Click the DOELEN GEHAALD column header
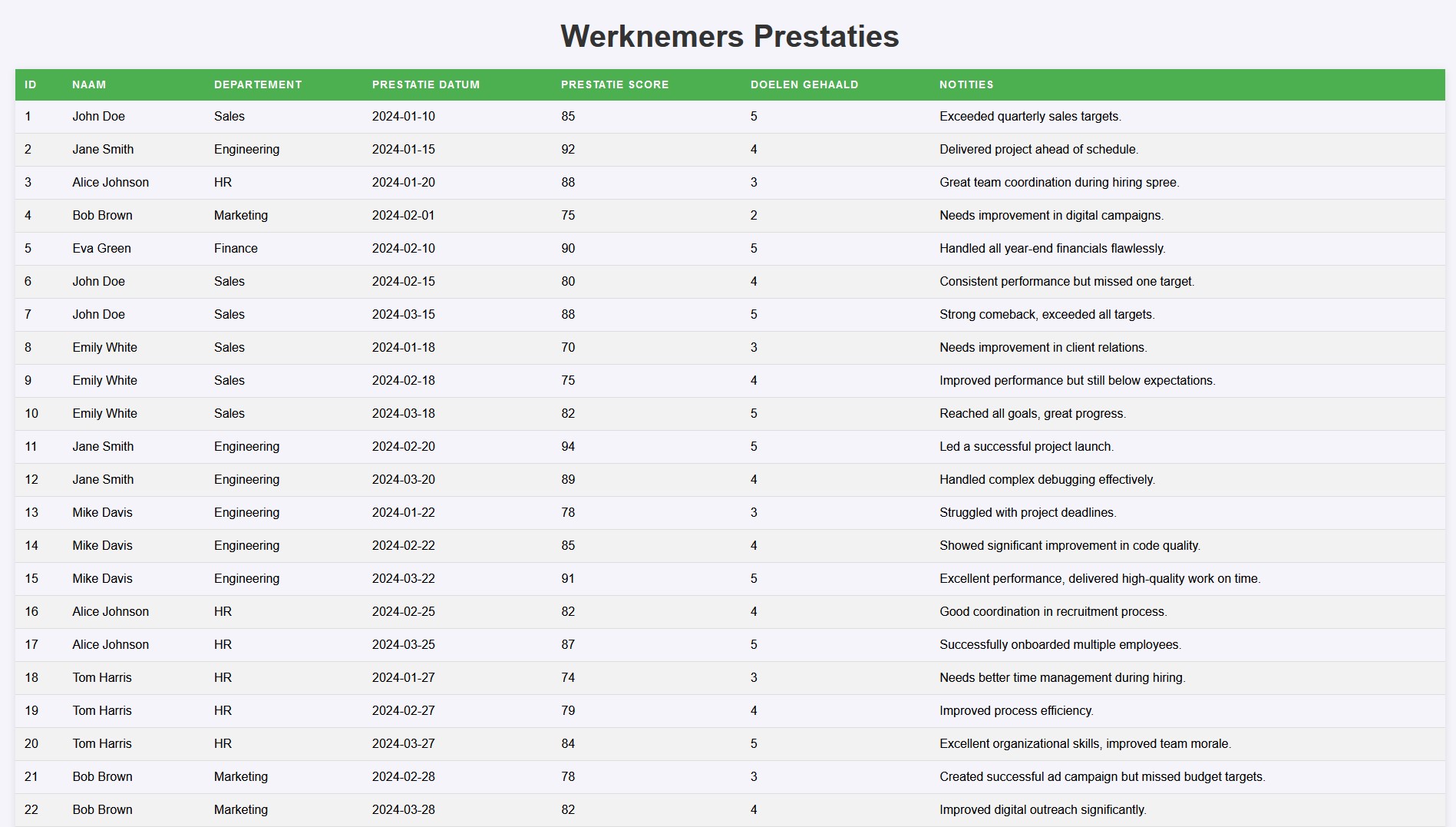 pos(804,84)
